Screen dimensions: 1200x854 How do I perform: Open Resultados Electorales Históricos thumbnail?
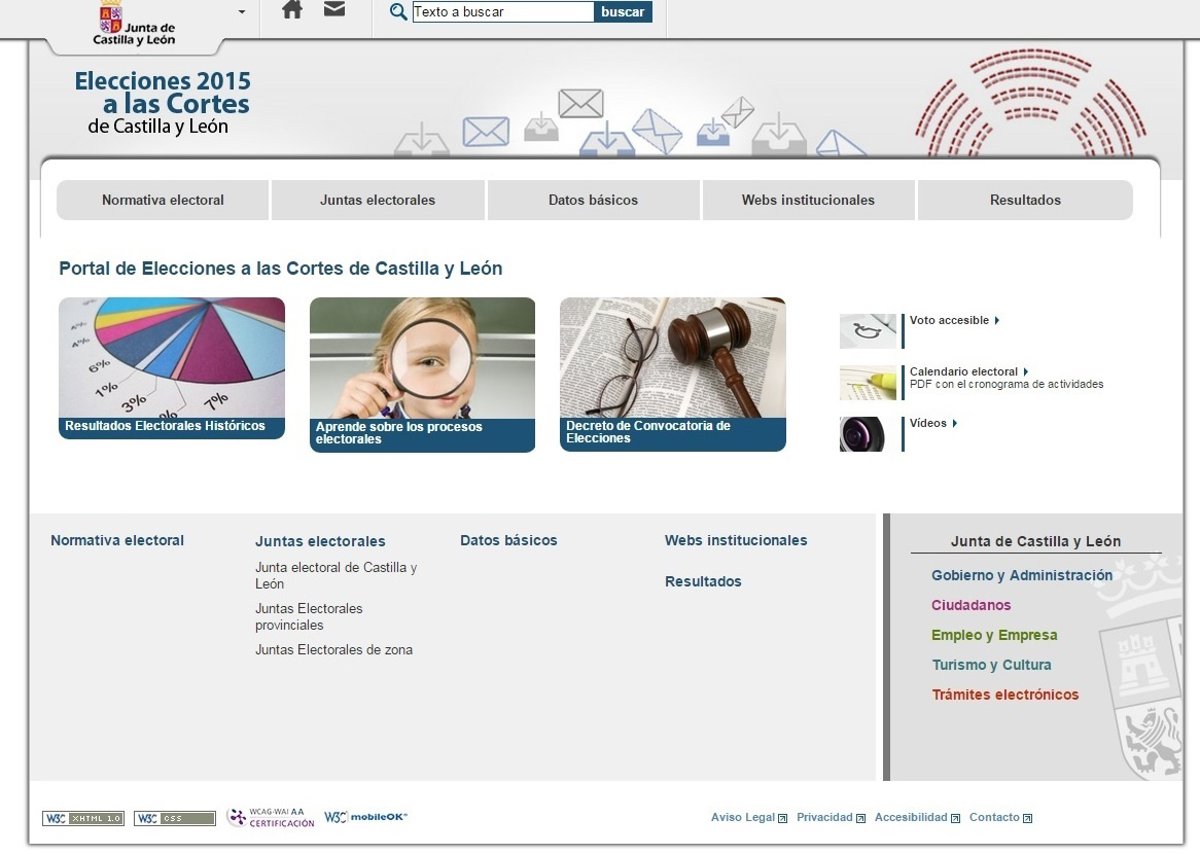(172, 367)
